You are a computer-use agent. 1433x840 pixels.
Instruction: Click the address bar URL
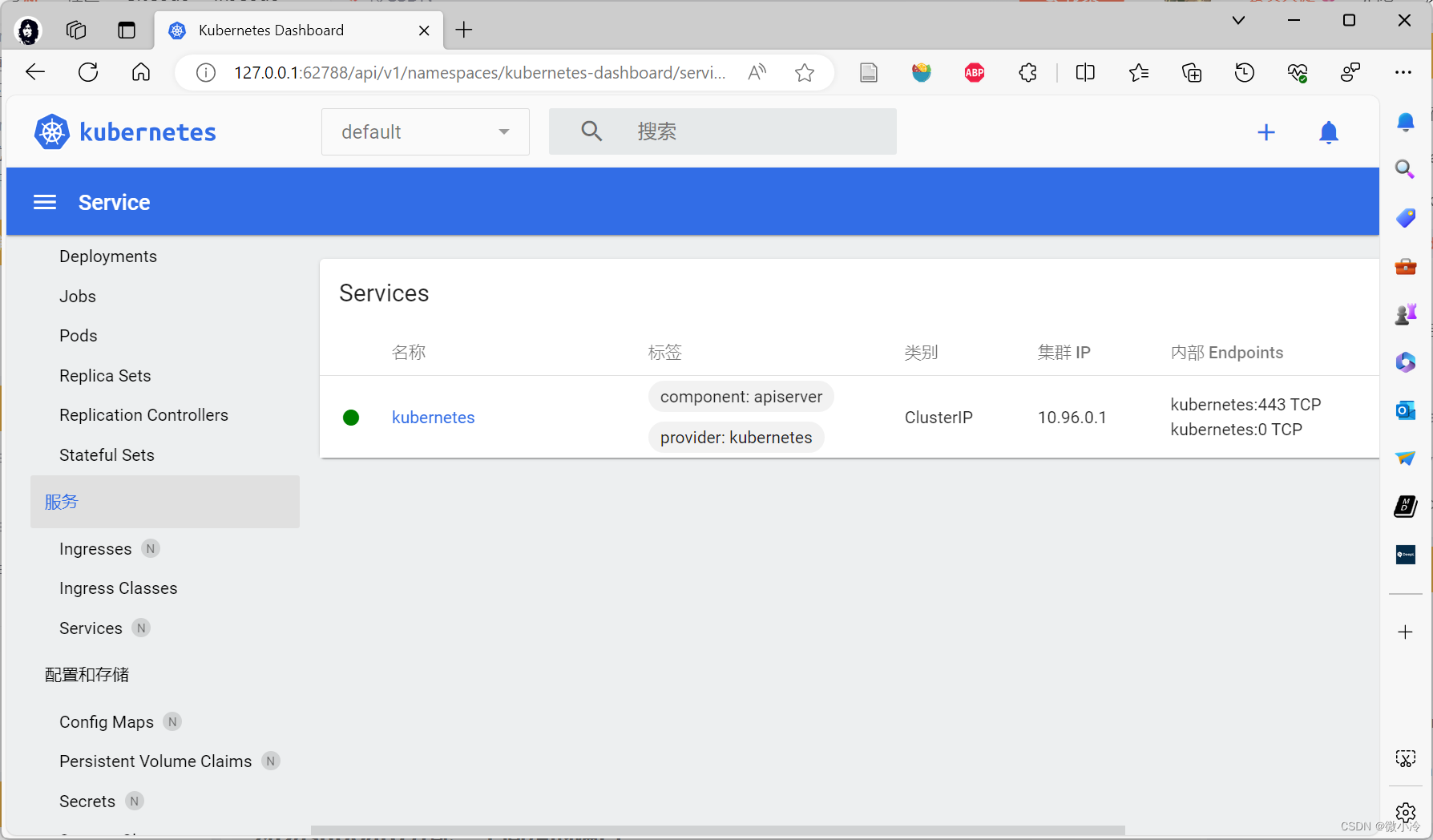tap(479, 73)
